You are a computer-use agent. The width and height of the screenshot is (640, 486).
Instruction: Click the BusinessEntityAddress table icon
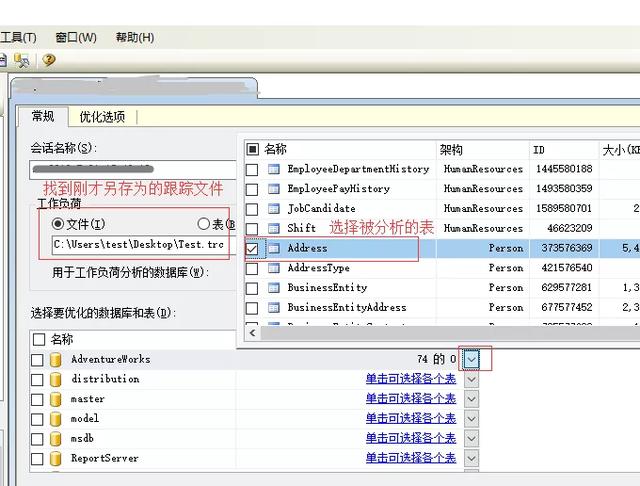coord(274,307)
